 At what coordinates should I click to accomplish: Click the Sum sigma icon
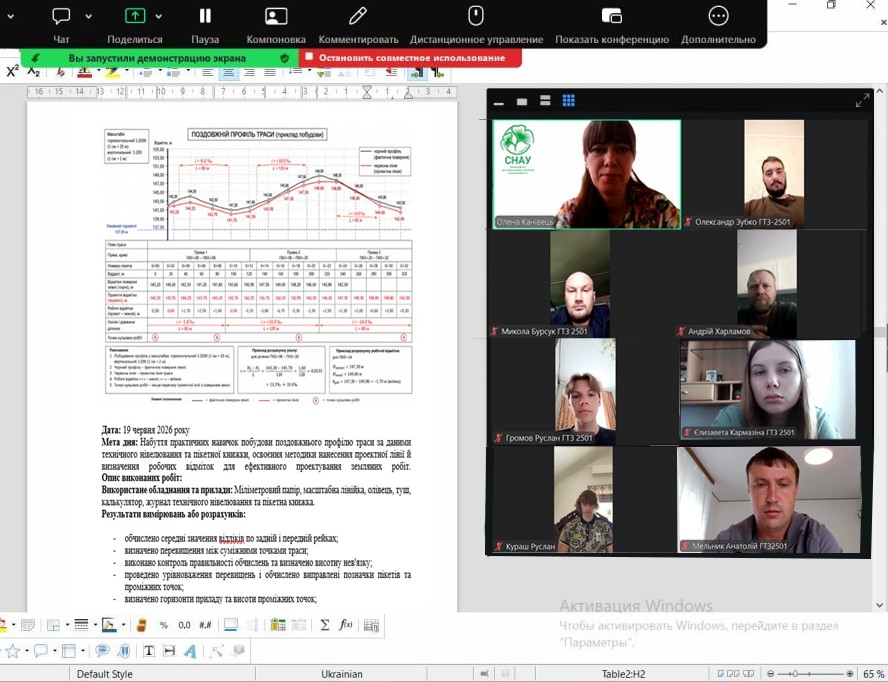325,625
